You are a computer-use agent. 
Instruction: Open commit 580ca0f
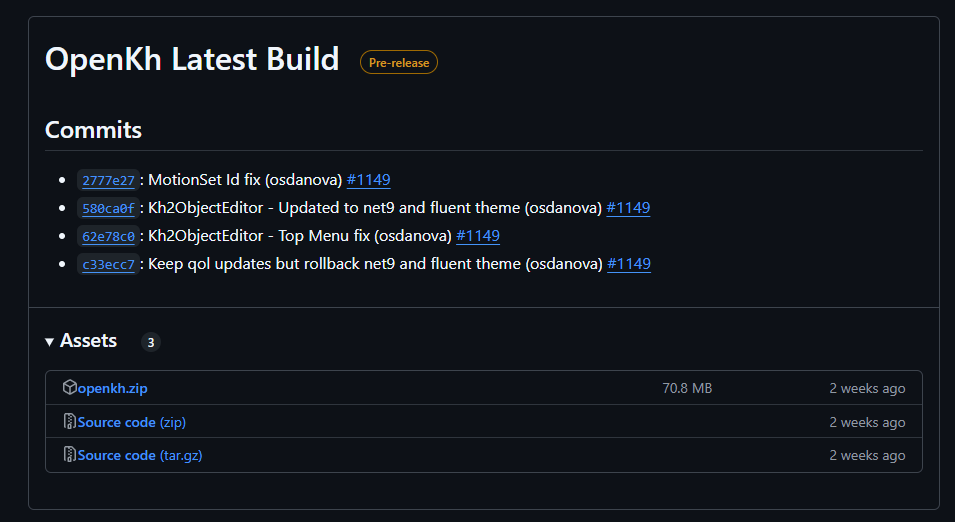(108, 208)
